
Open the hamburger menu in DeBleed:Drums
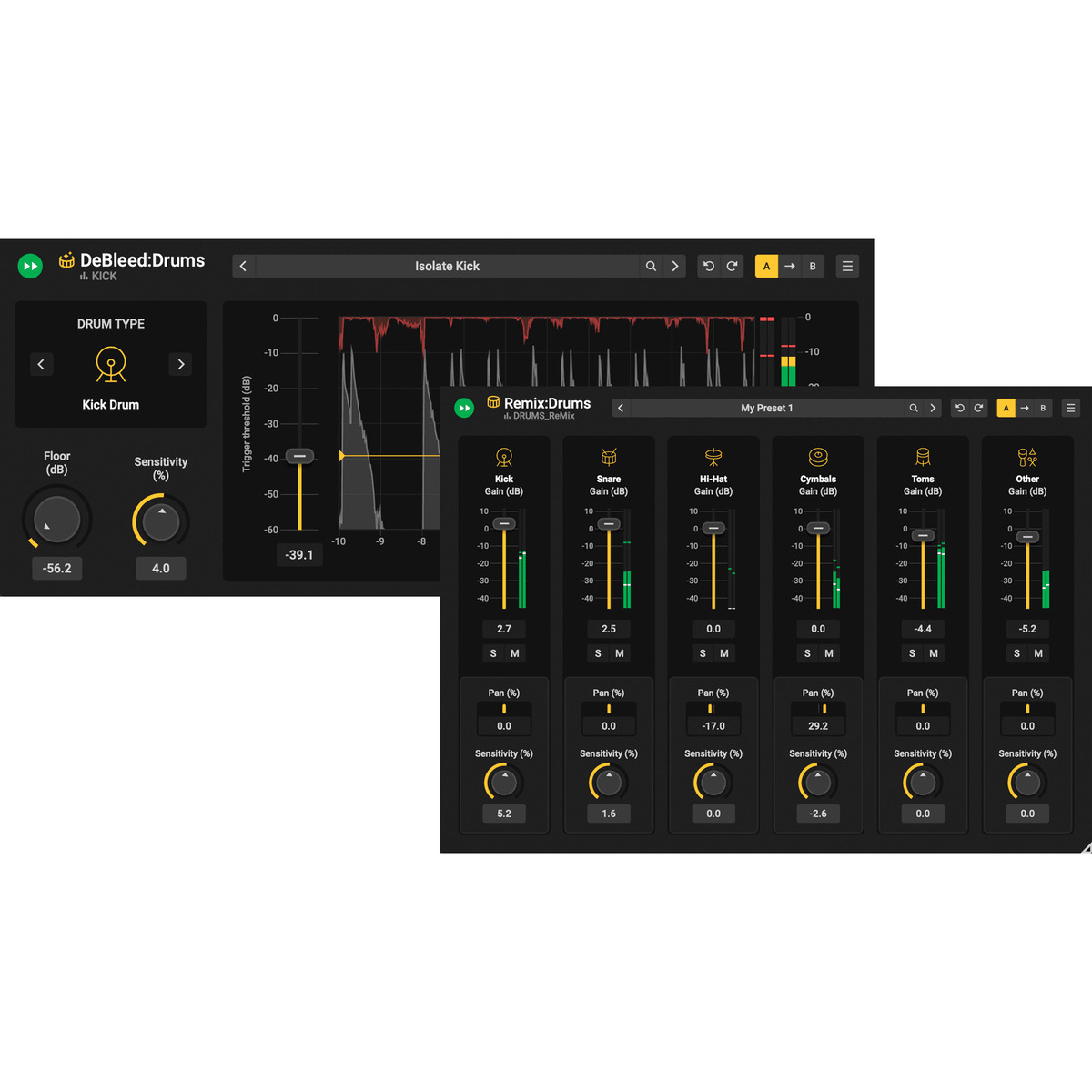[847, 266]
